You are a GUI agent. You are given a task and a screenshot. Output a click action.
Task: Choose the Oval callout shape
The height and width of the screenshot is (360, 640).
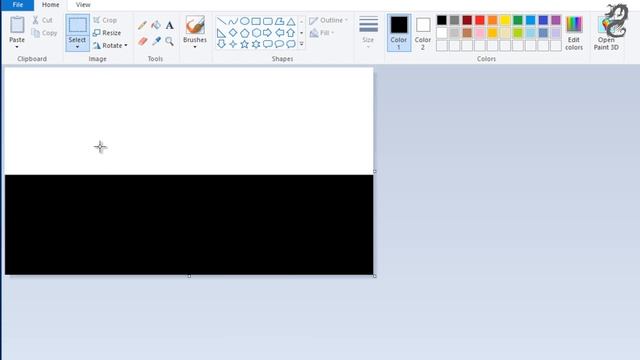click(x=279, y=44)
